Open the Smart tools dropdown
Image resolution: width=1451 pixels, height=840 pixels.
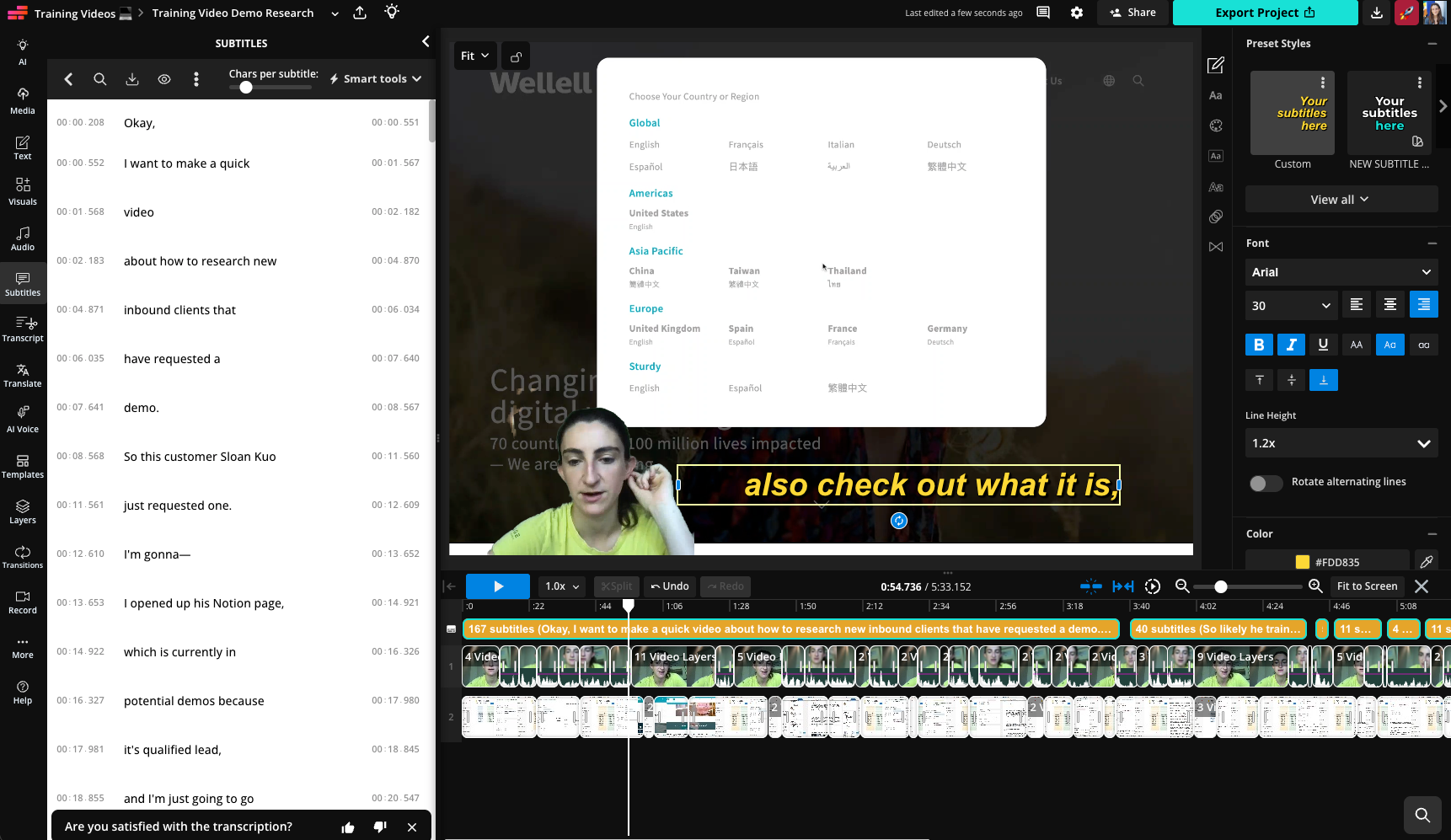[x=376, y=79]
